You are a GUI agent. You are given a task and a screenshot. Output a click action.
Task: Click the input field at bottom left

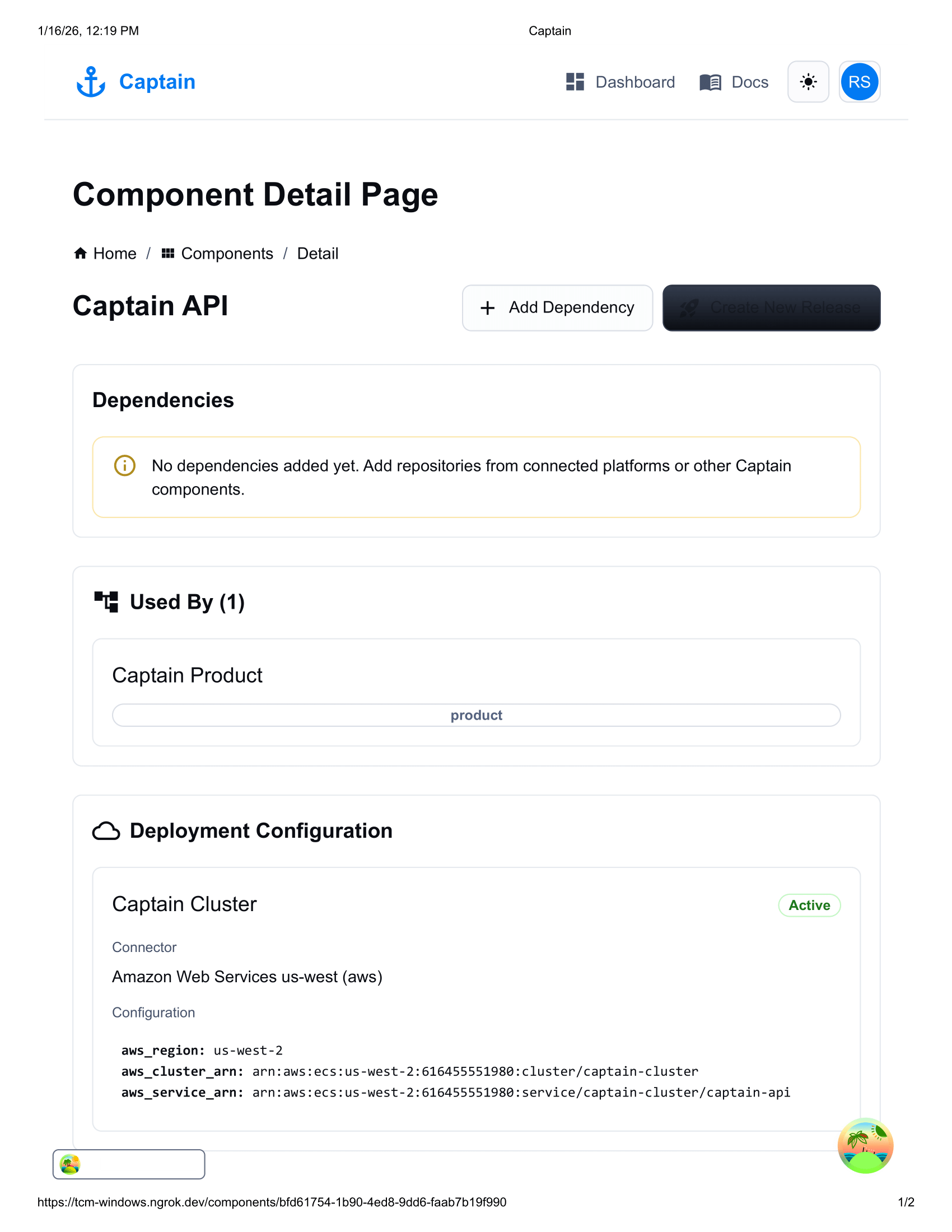(129, 1164)
